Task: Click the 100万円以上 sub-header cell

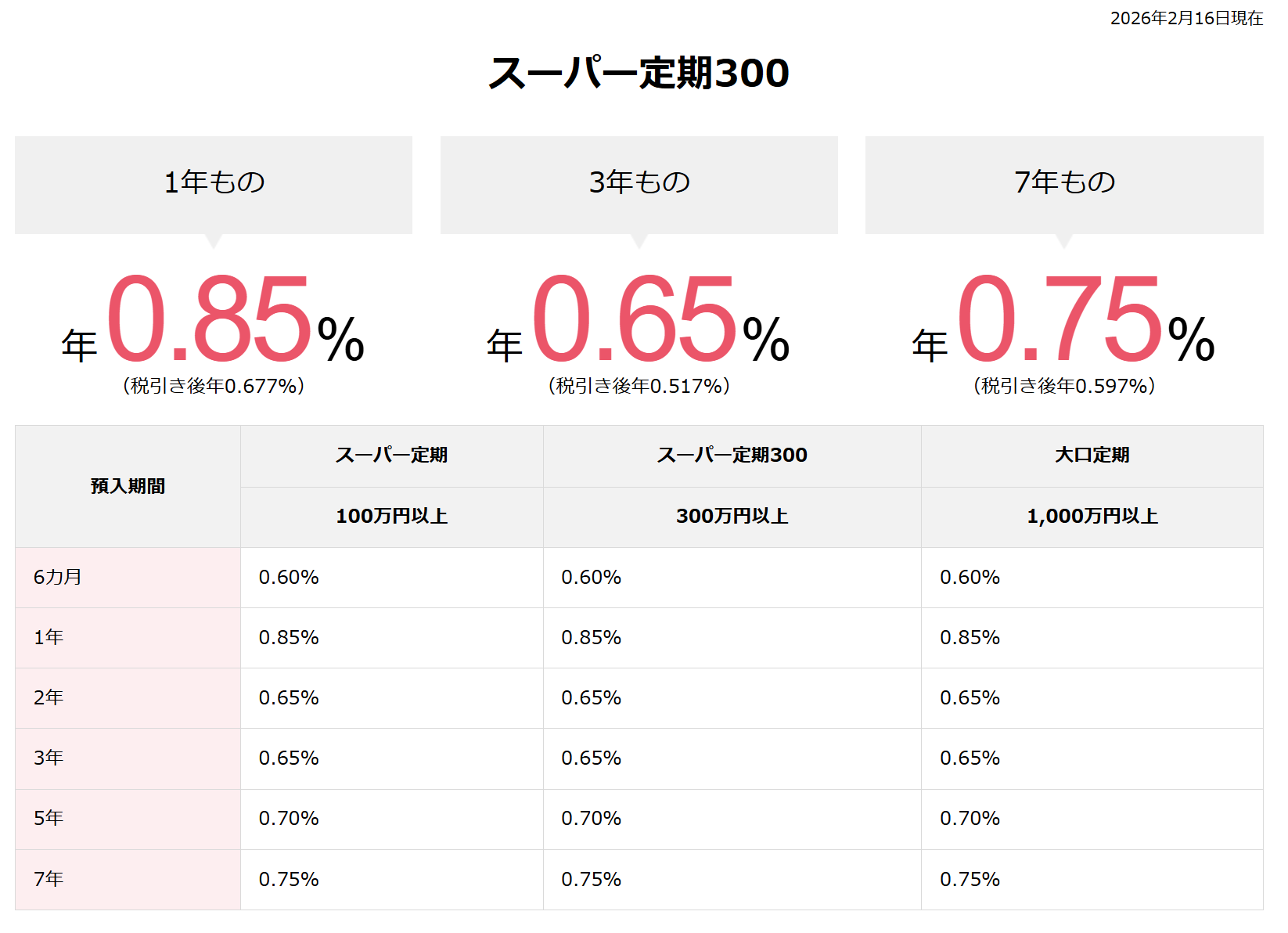Action: 391,517
